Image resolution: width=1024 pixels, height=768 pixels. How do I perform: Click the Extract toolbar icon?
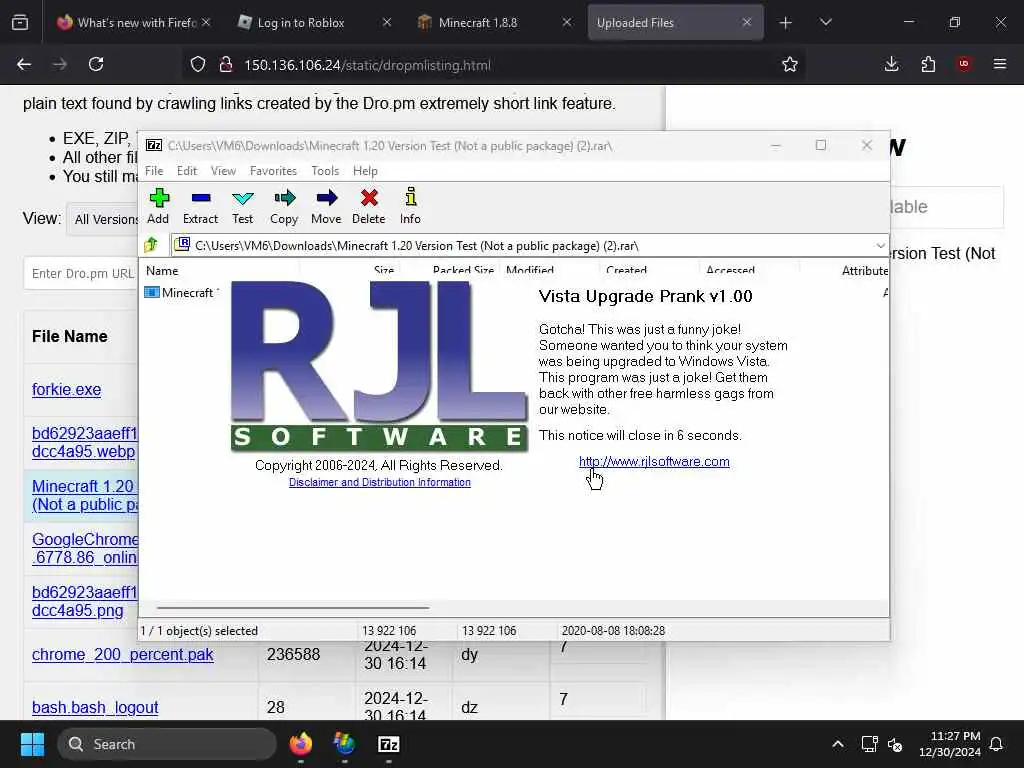(200, 206)
